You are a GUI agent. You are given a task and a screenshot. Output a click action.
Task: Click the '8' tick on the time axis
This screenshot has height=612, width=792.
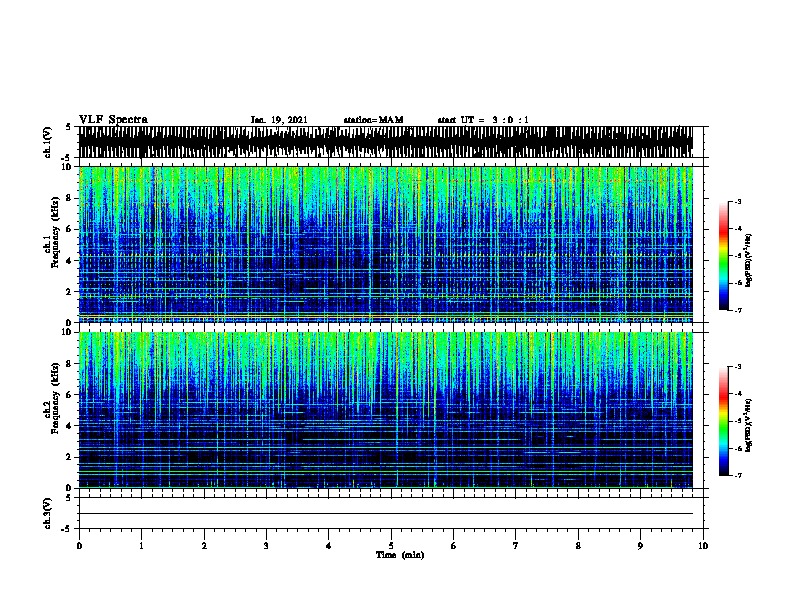tap(578, 546)
